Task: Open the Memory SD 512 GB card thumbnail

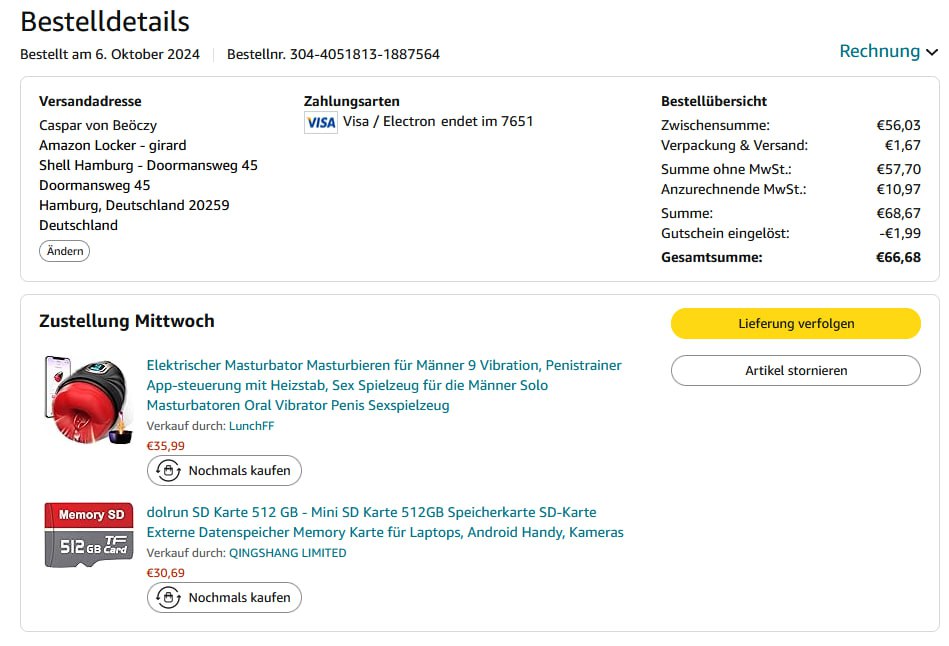Action: (x=88, y=535)
